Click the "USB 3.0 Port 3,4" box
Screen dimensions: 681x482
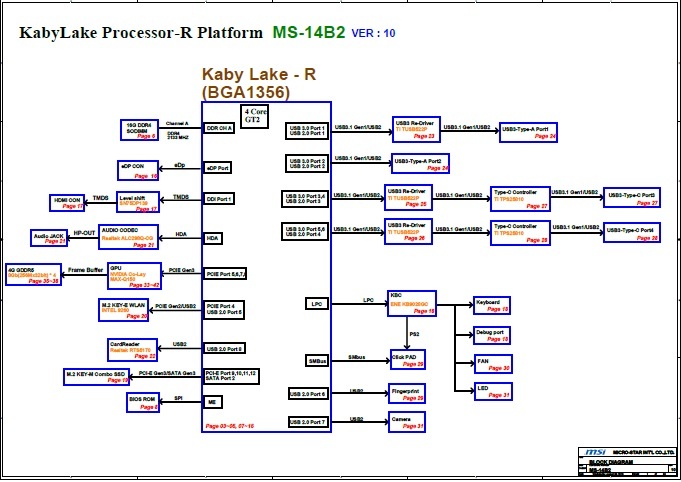click(305, 198)
